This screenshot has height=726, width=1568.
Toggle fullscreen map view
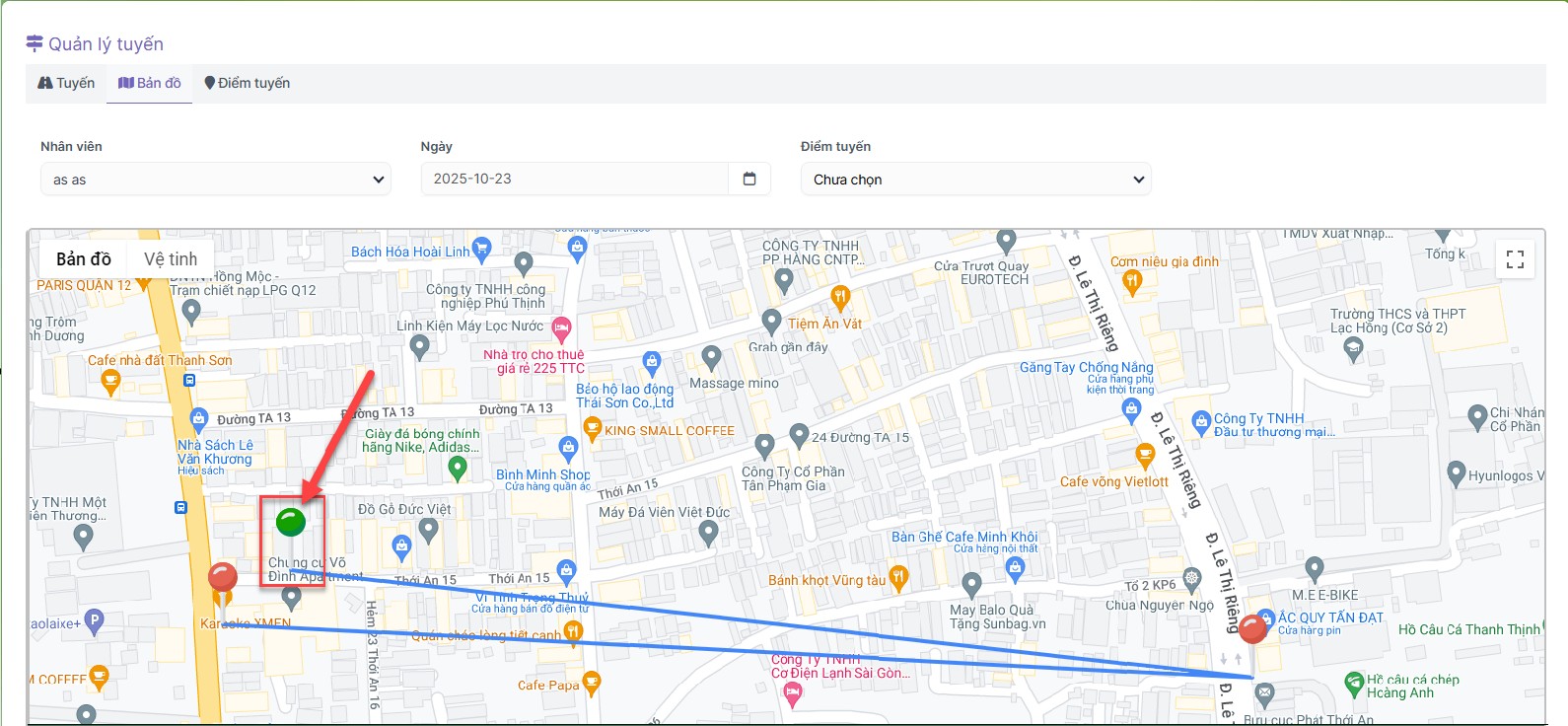point(1515,259)
